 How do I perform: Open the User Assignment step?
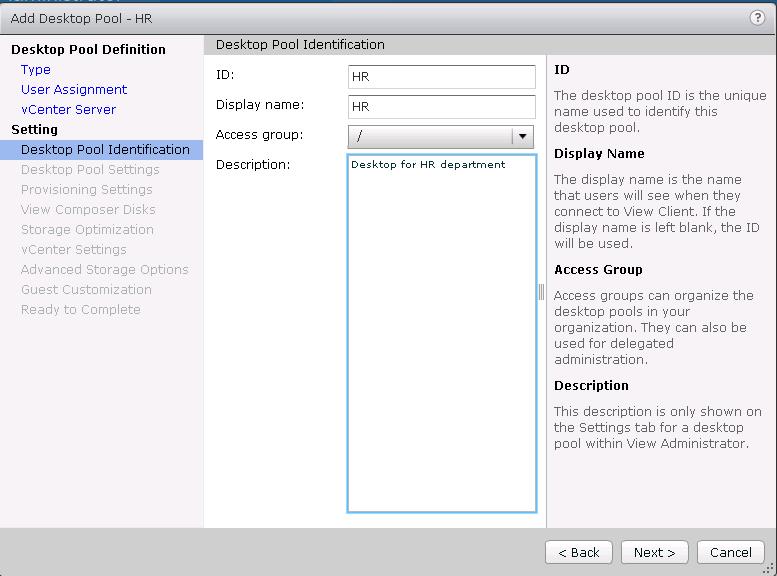coord(74,90)
